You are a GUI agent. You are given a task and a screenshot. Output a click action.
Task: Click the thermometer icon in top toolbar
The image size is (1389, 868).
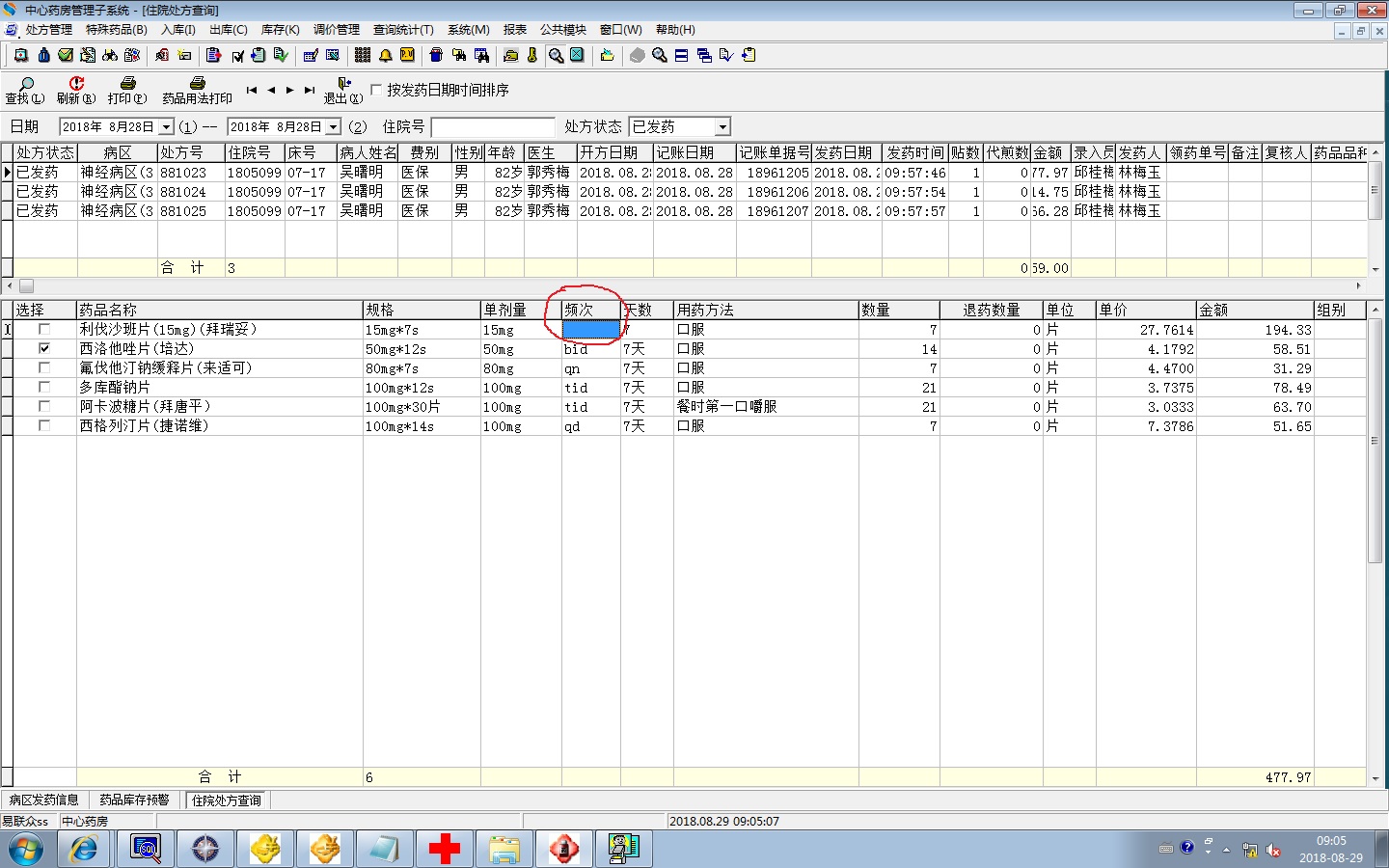click(x=531, y=55)
